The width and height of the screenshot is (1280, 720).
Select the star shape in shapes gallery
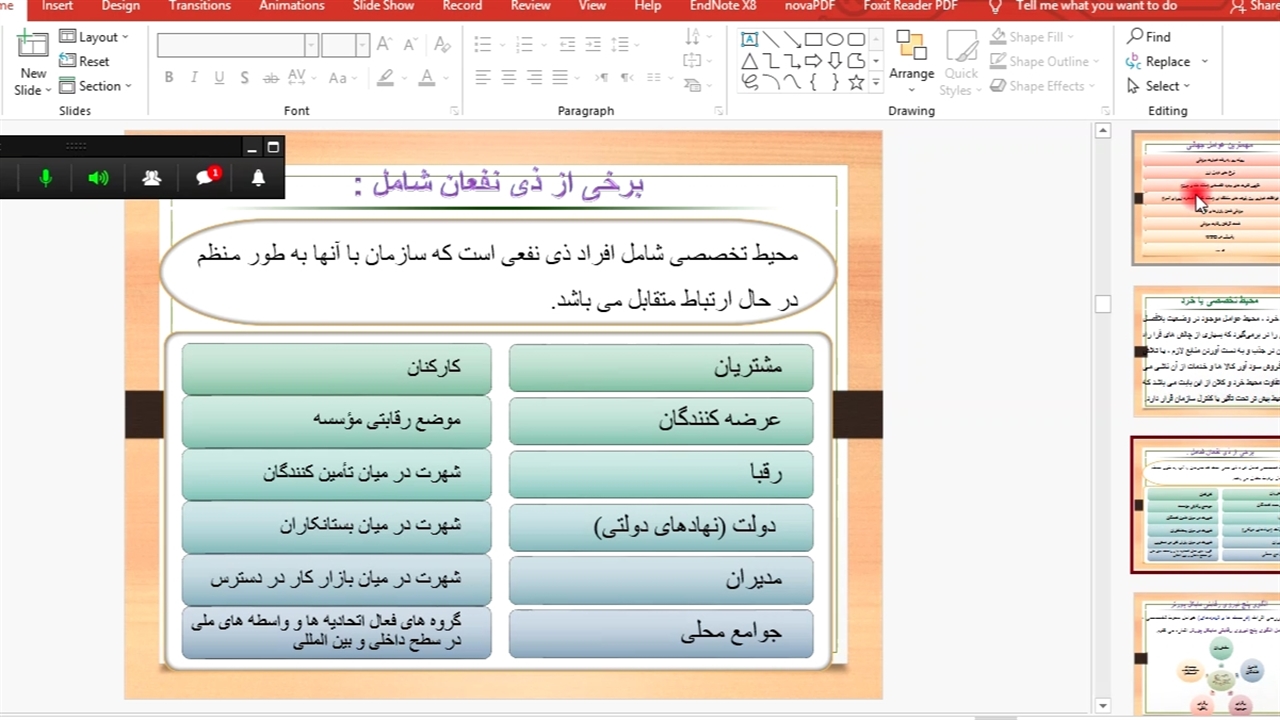click(856, 84)
